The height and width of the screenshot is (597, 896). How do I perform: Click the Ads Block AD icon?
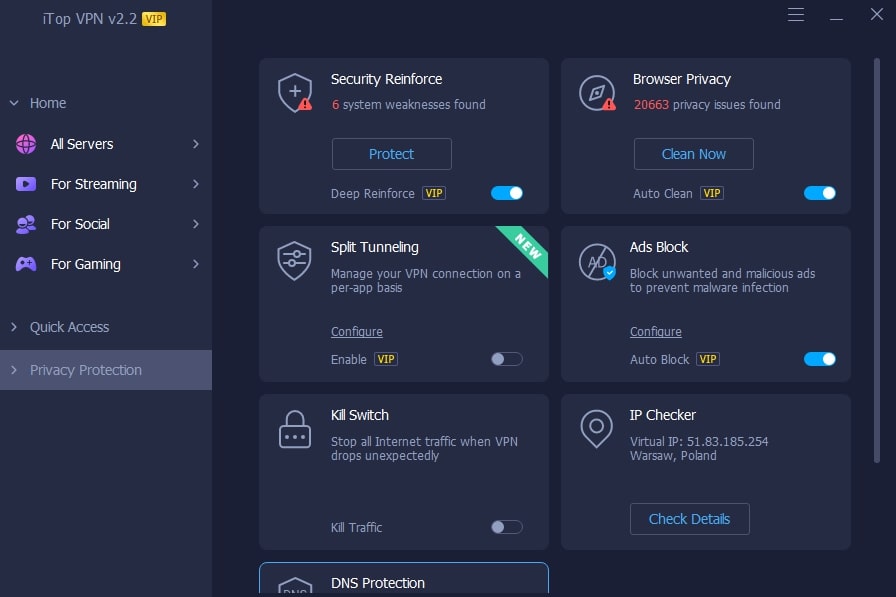point(597,262)
